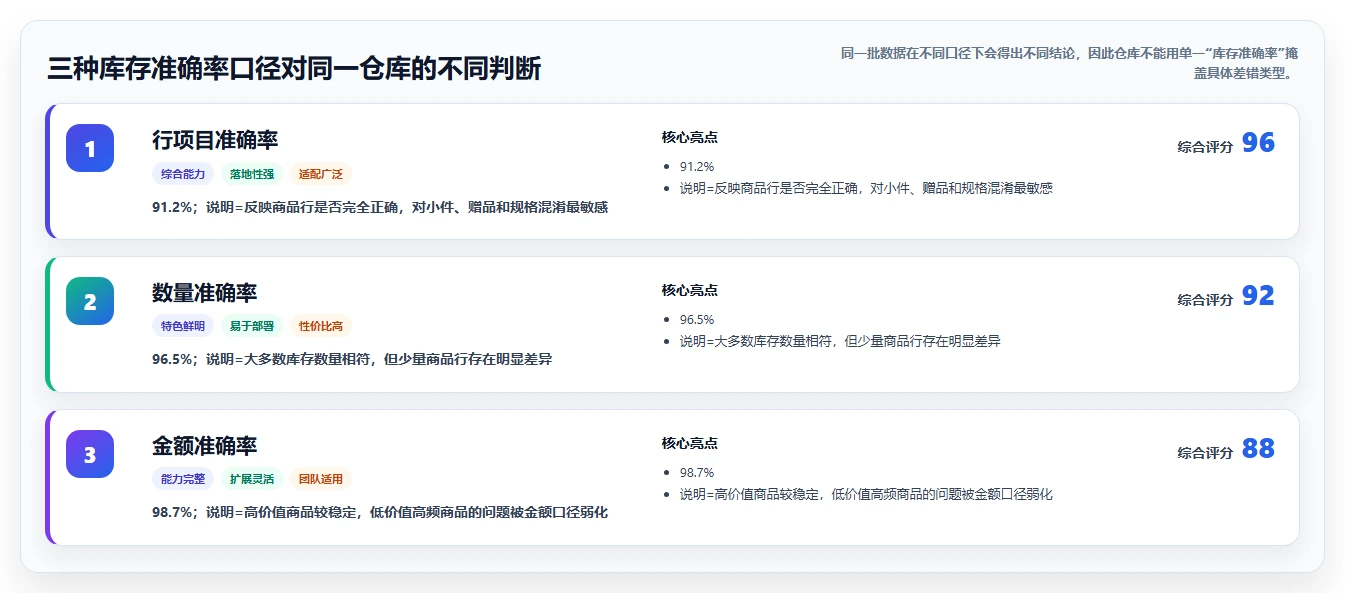
Task: Click the number 1 rank badge
Action: (90, 148)
